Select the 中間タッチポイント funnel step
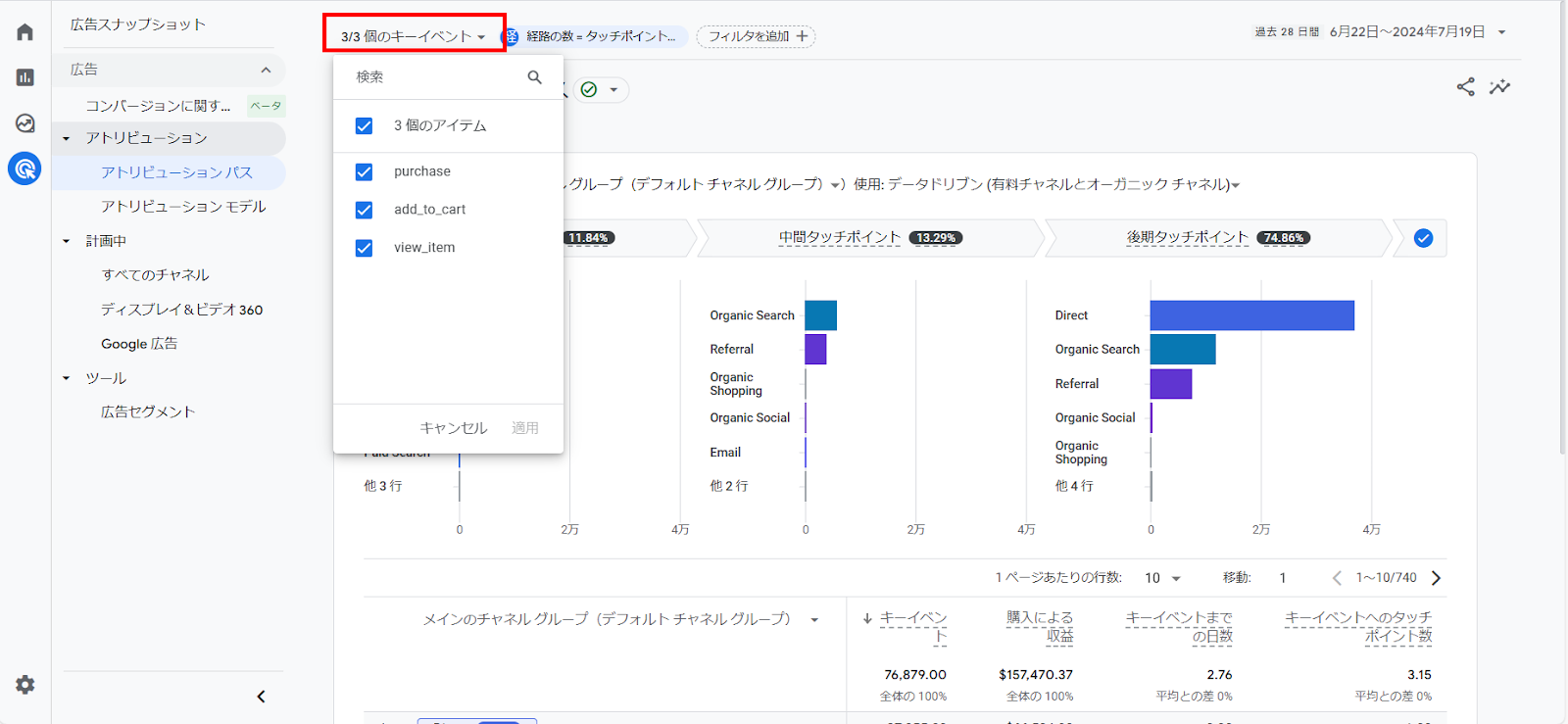Screen dimensions: 1568x724 (870, 238)
